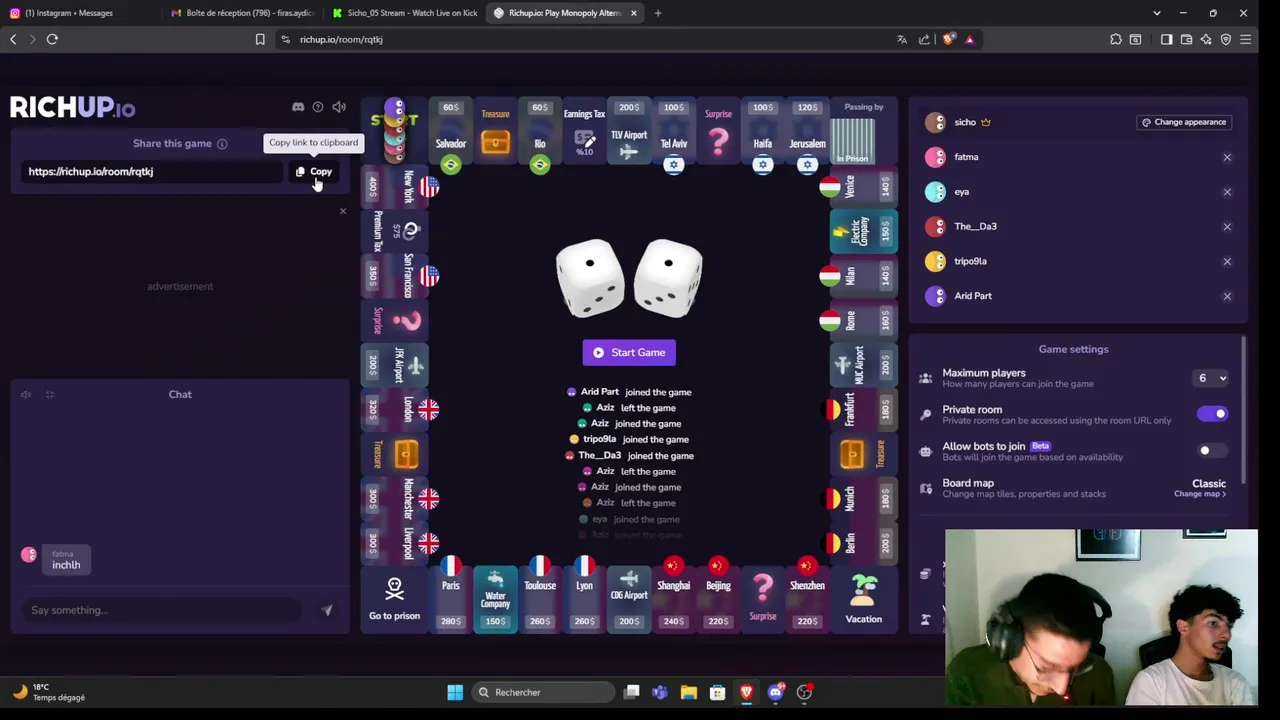Click the fatma player avatar
Viewport: 1280px width, 720px height.
935,157
